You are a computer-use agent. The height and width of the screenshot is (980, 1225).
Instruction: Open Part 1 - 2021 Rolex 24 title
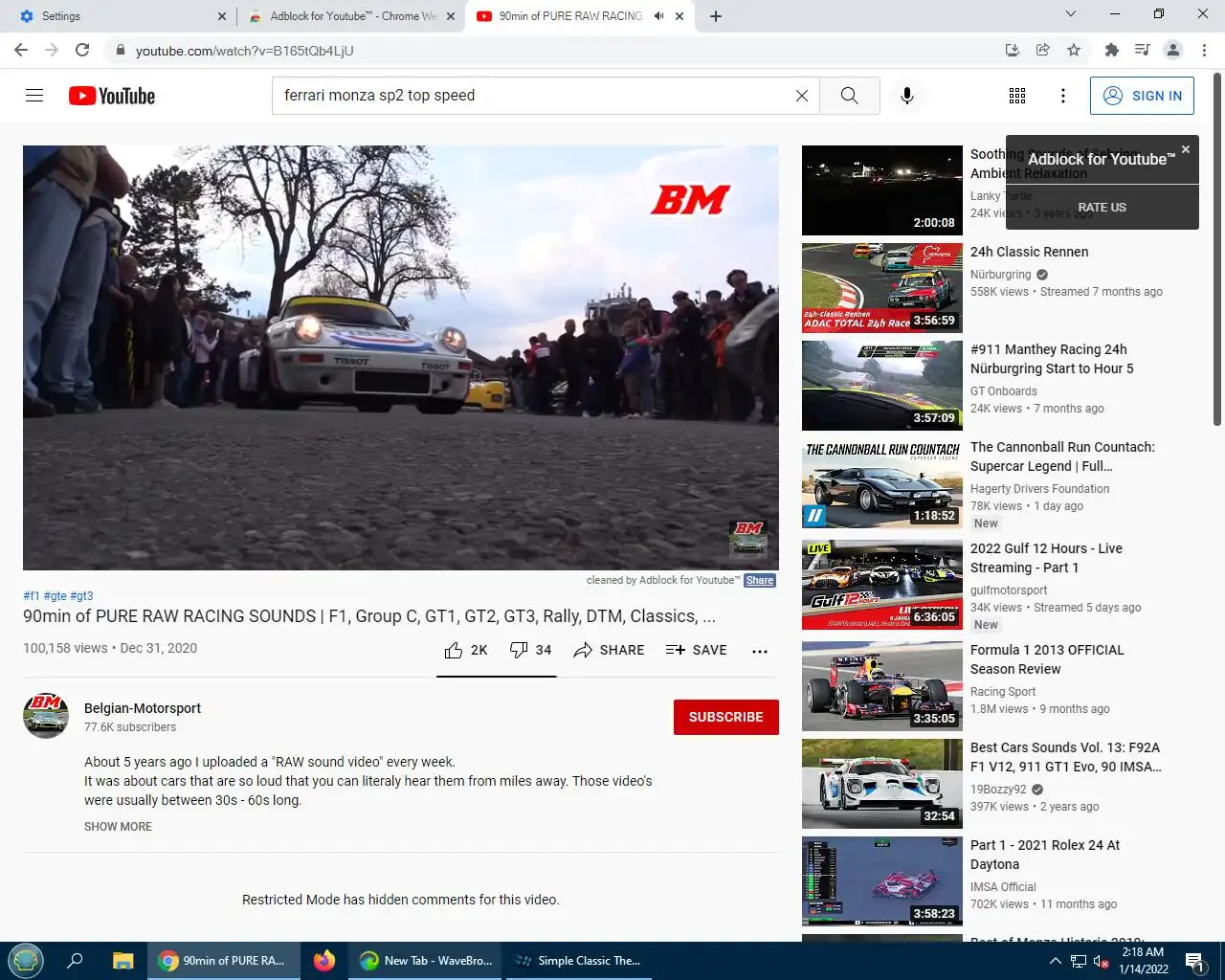(1045, 855)
